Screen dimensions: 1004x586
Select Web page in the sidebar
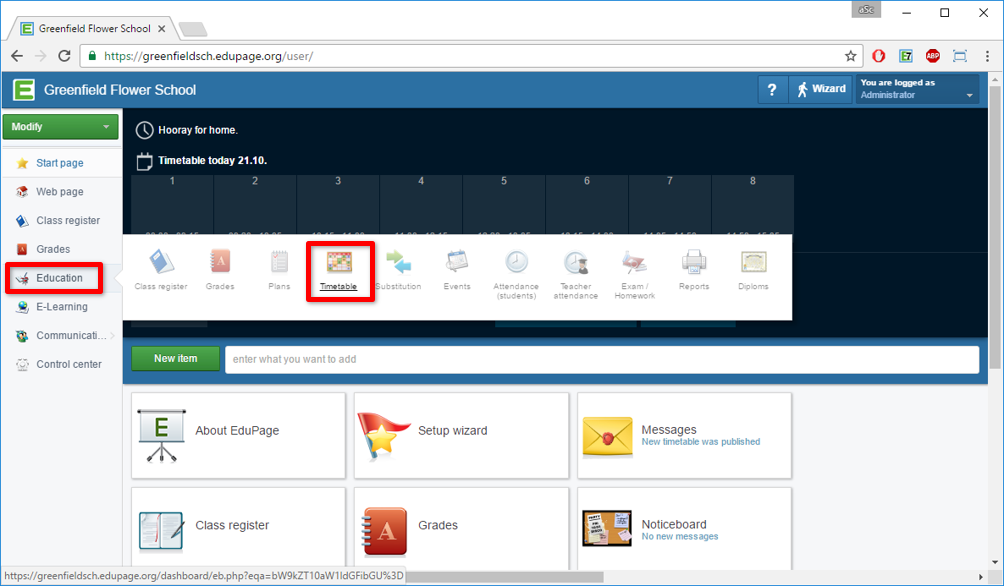click(60, 191)
